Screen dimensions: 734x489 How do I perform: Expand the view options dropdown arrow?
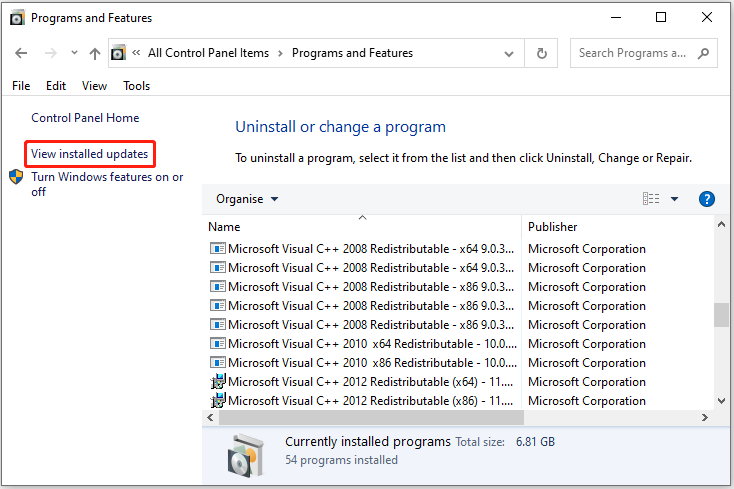[675, 199]
